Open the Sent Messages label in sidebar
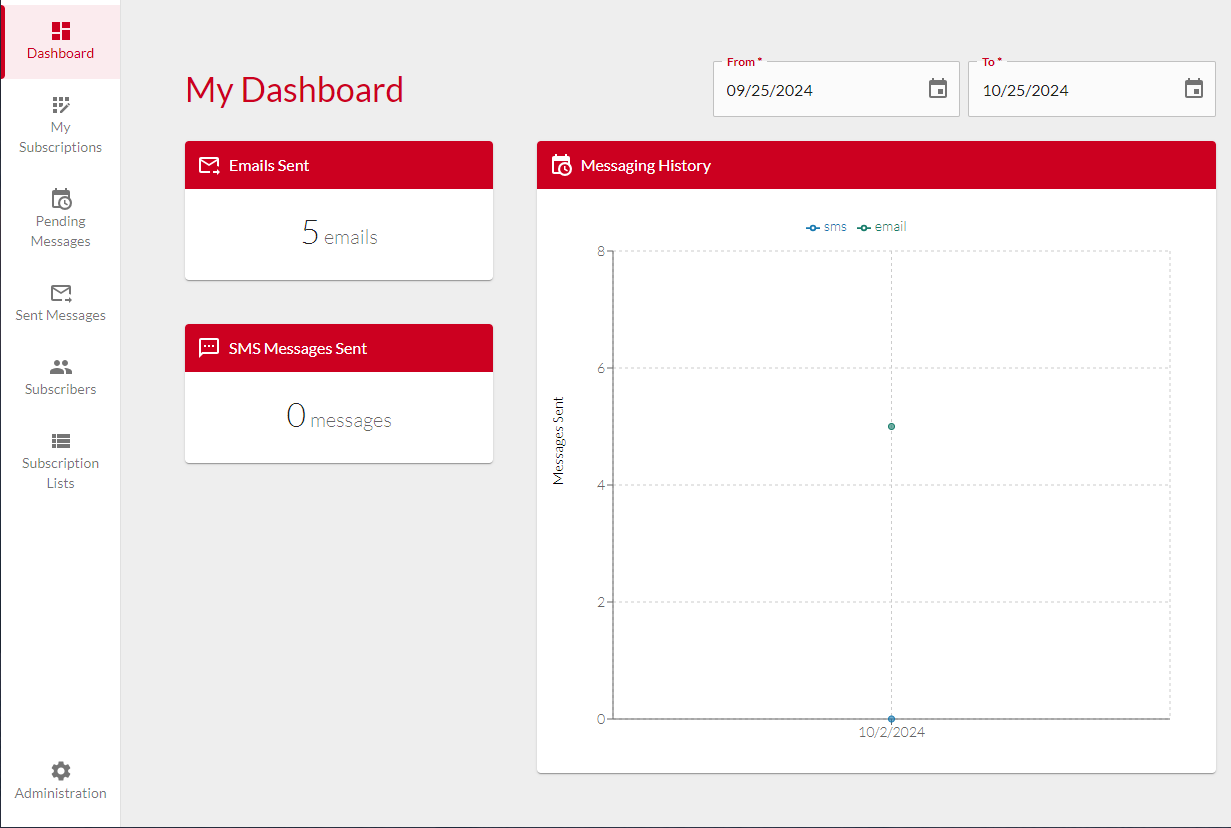Viewport: 1231px width, 828px height. (61, 315)
